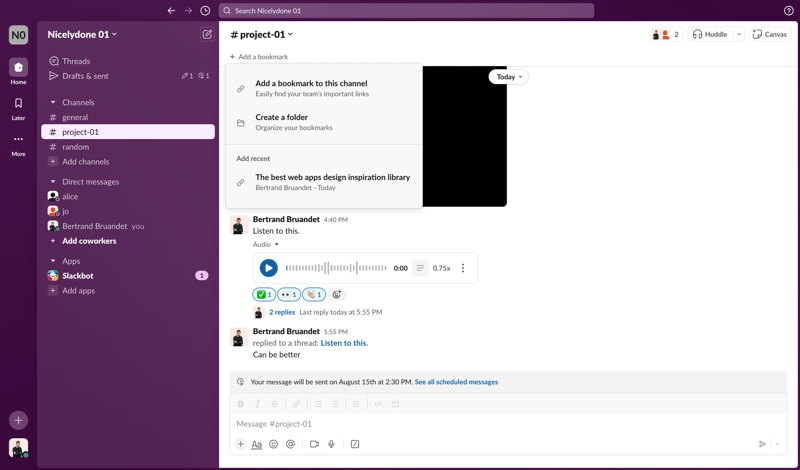
Task: Open the help question mark icon
Action: 788,11
